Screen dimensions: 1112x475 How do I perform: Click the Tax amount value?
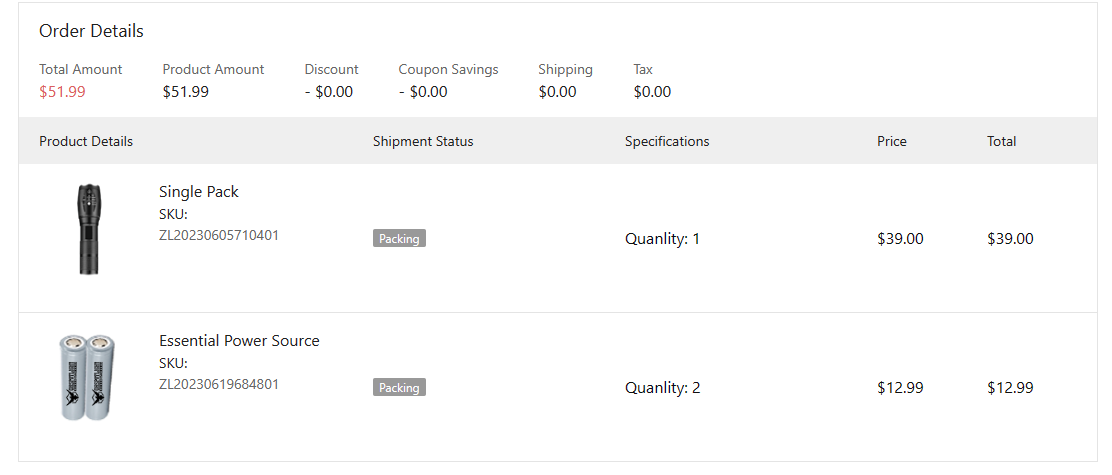tap(652, 92)
